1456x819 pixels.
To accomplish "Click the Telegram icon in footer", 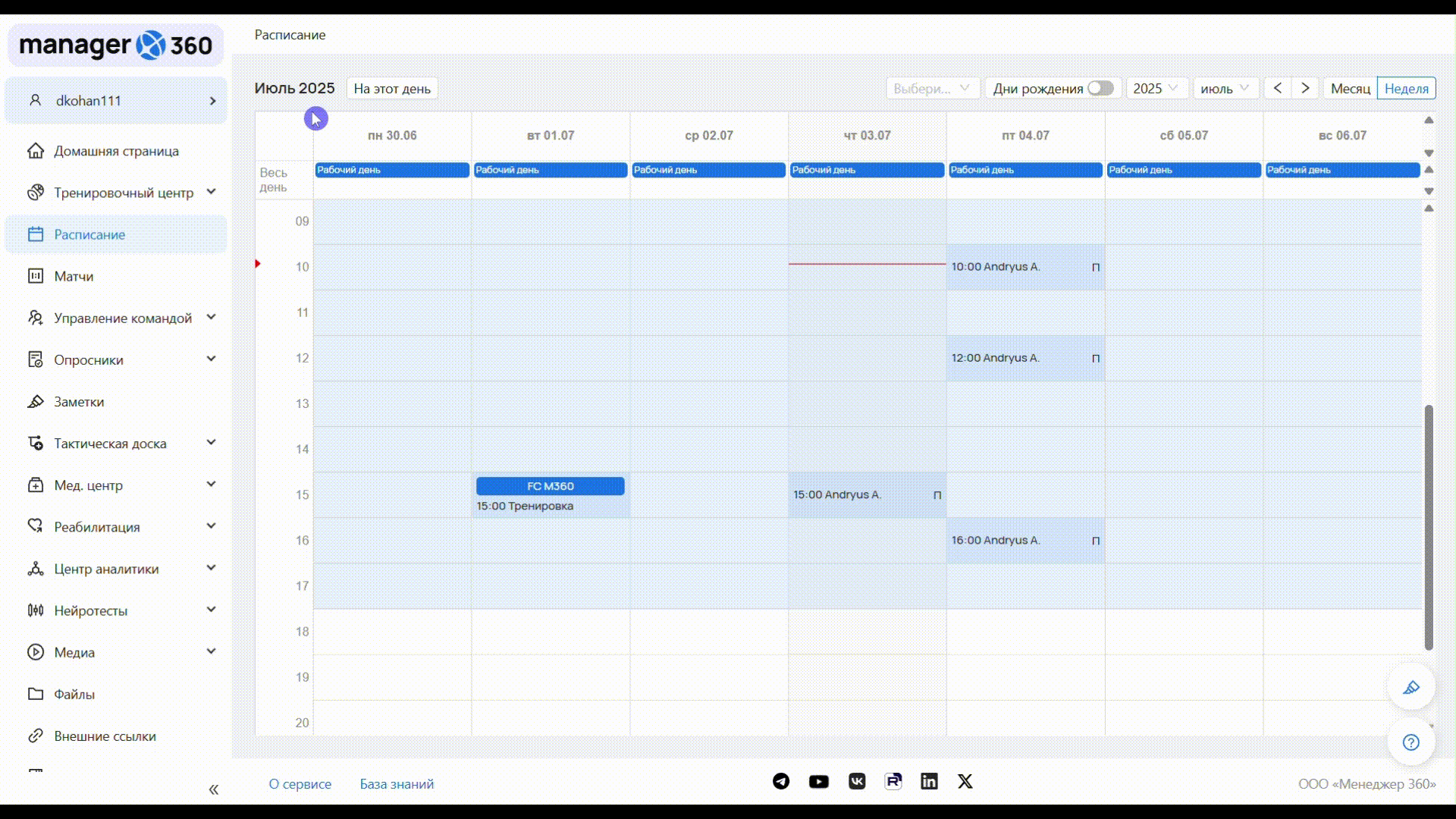I will (x=781, y=781).
